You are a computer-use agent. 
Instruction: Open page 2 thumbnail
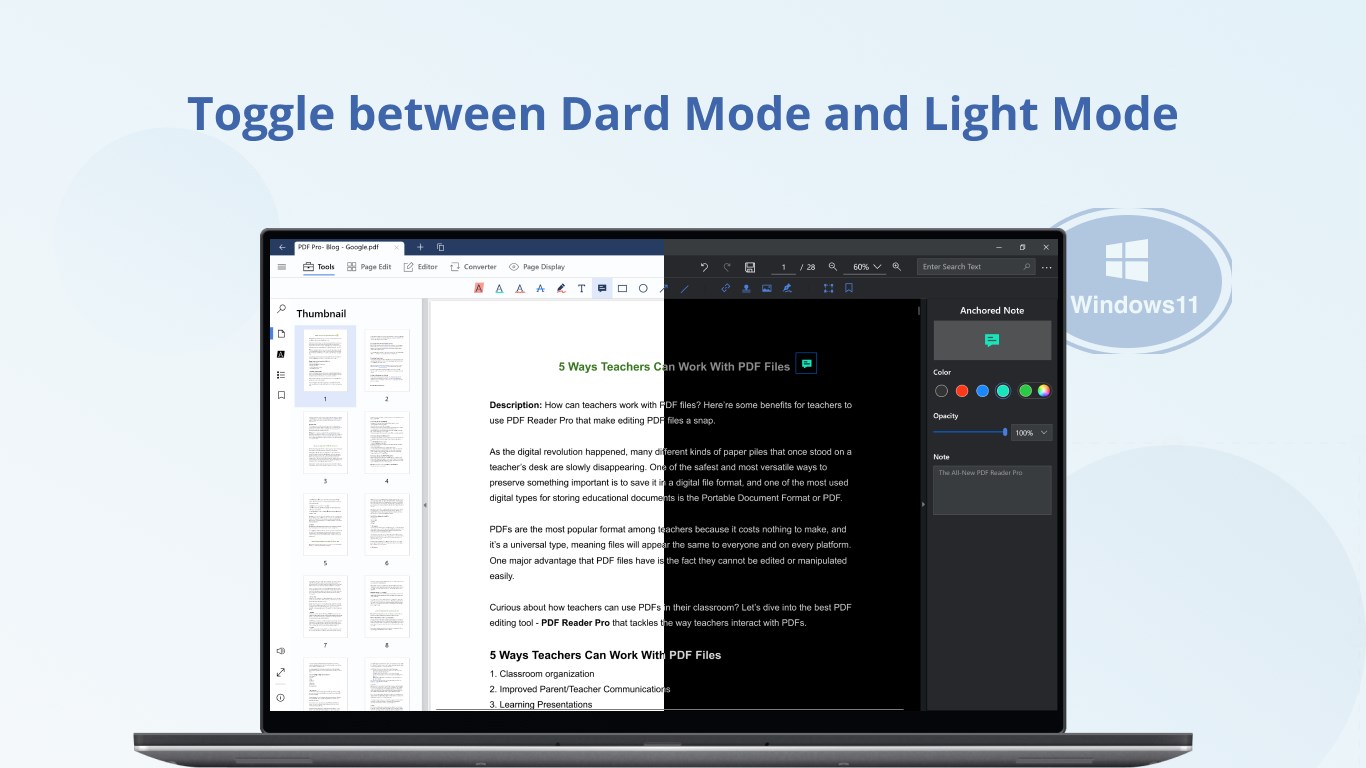pos(387,361)
